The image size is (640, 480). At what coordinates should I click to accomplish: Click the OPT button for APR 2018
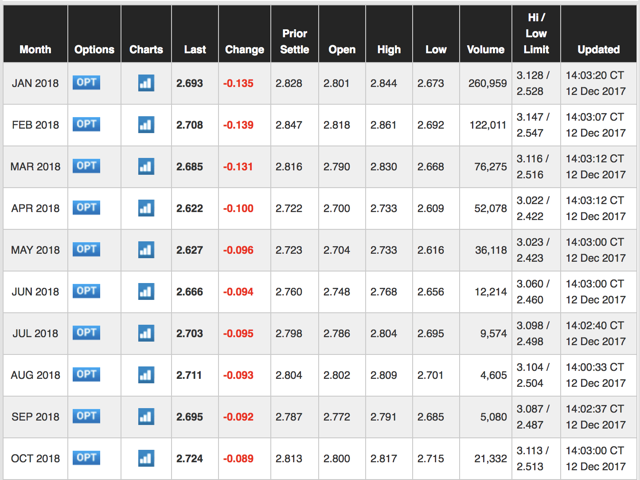point(86,207)
